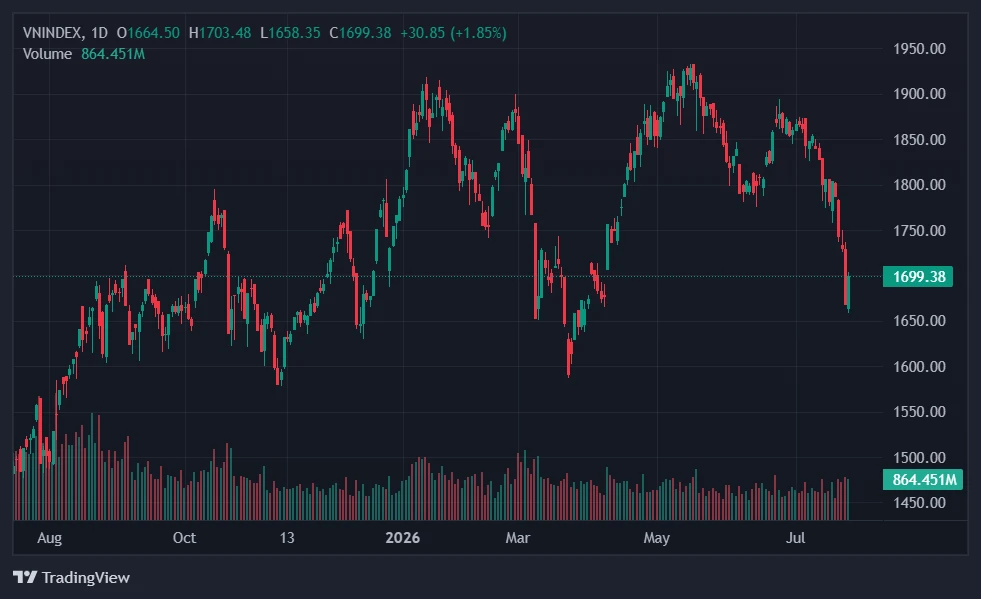Select the Aug marker on time axis
Image resolution: width=981 pixels, height=599 pixels.
[49, 538]
